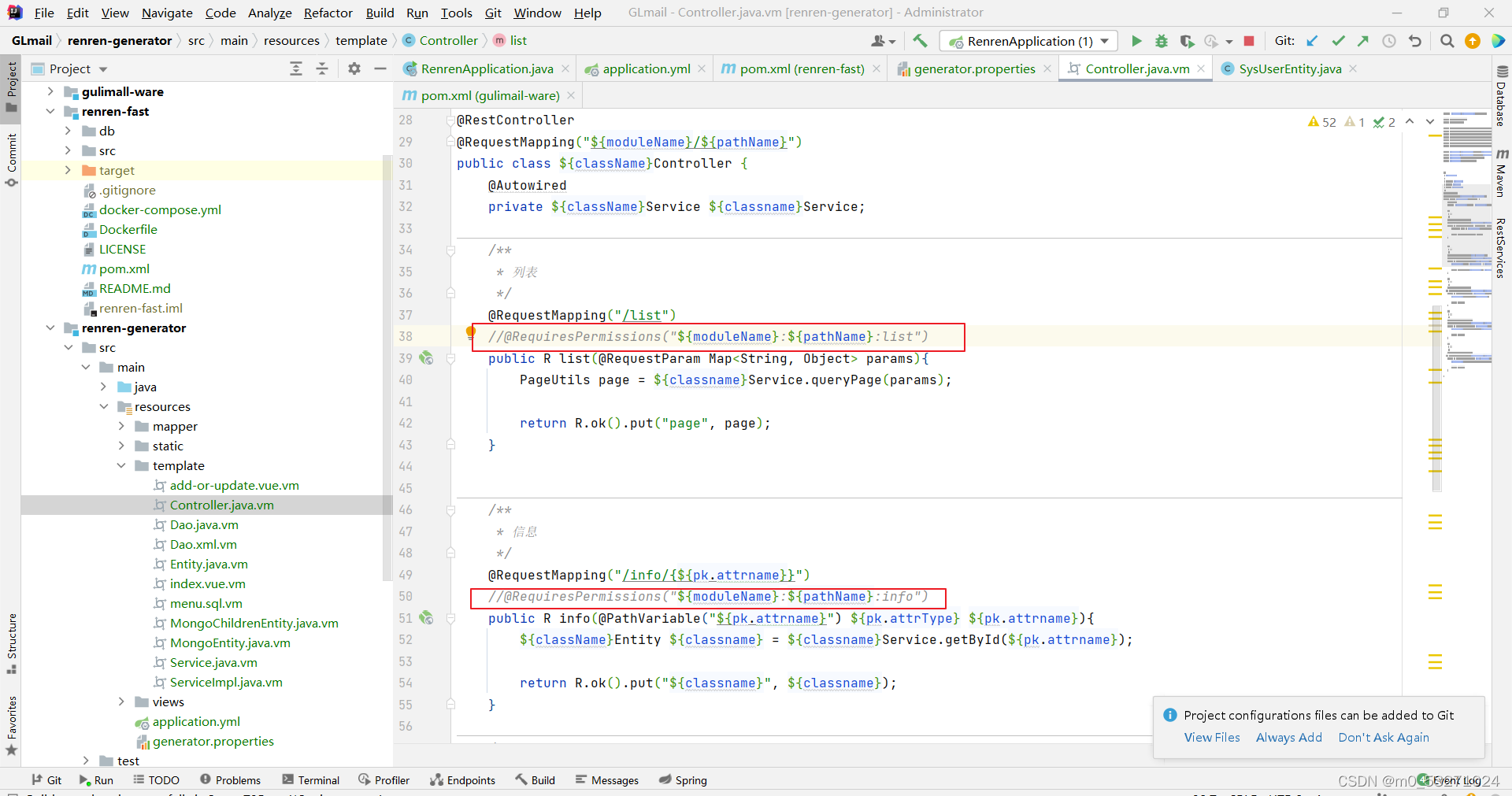Open Dao.xml.vm file in template folder
1512x796 pixels.
tap(203, 545)
